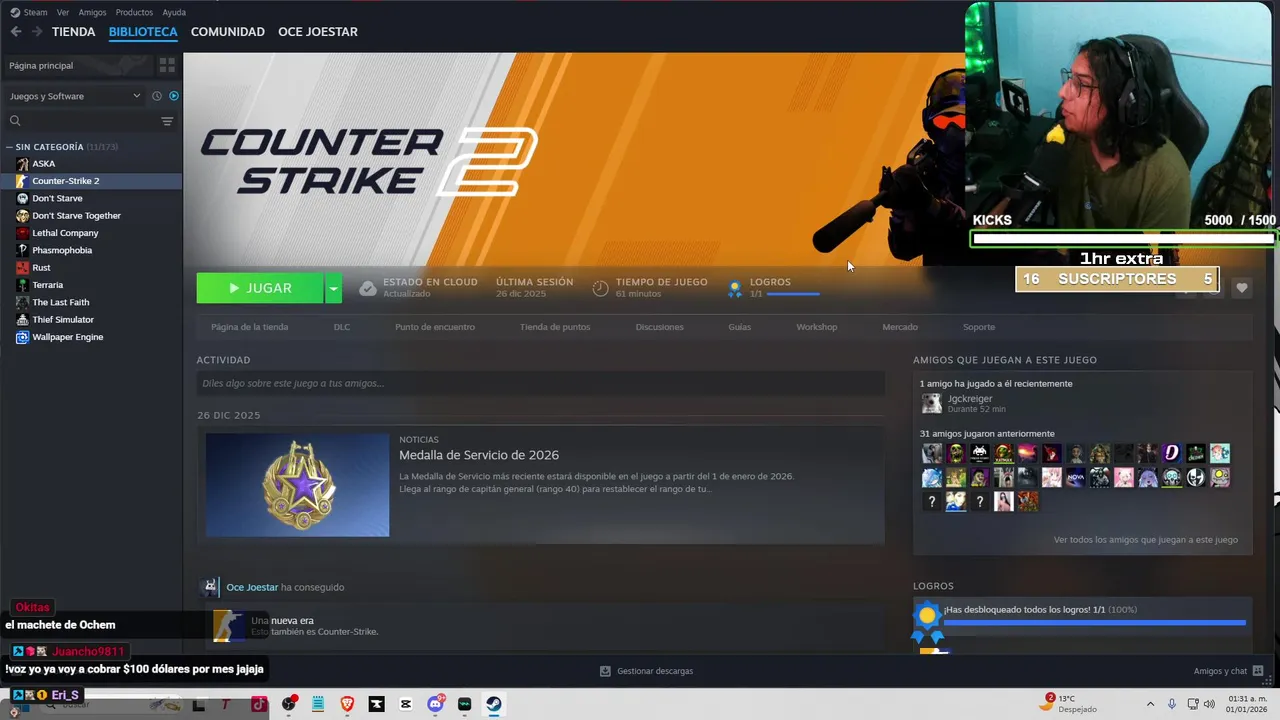Open the Amigos menu
Viewport: 1280px width, 720px height.
[92, 12]
